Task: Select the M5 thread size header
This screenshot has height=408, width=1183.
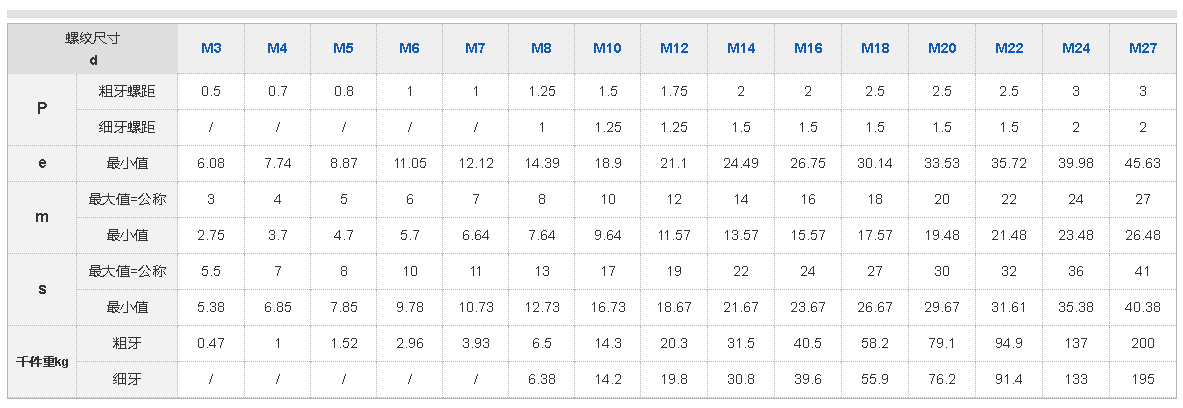Action: (x=343, y=48)
